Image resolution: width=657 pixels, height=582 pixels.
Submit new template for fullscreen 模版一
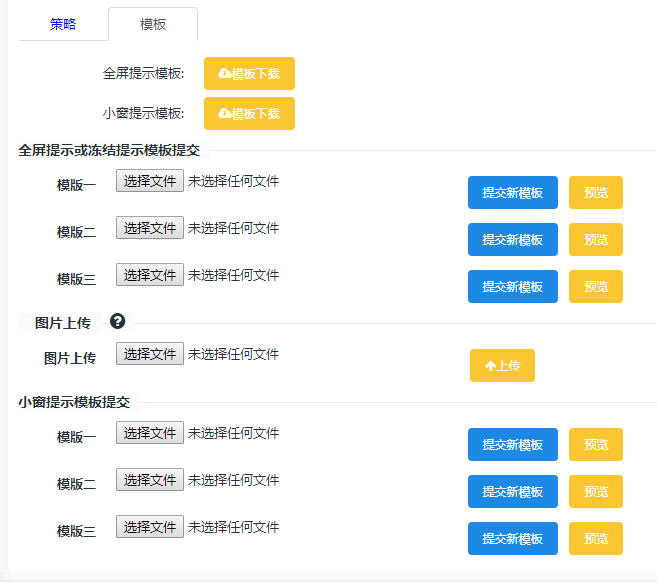click(x=513, y=192)
